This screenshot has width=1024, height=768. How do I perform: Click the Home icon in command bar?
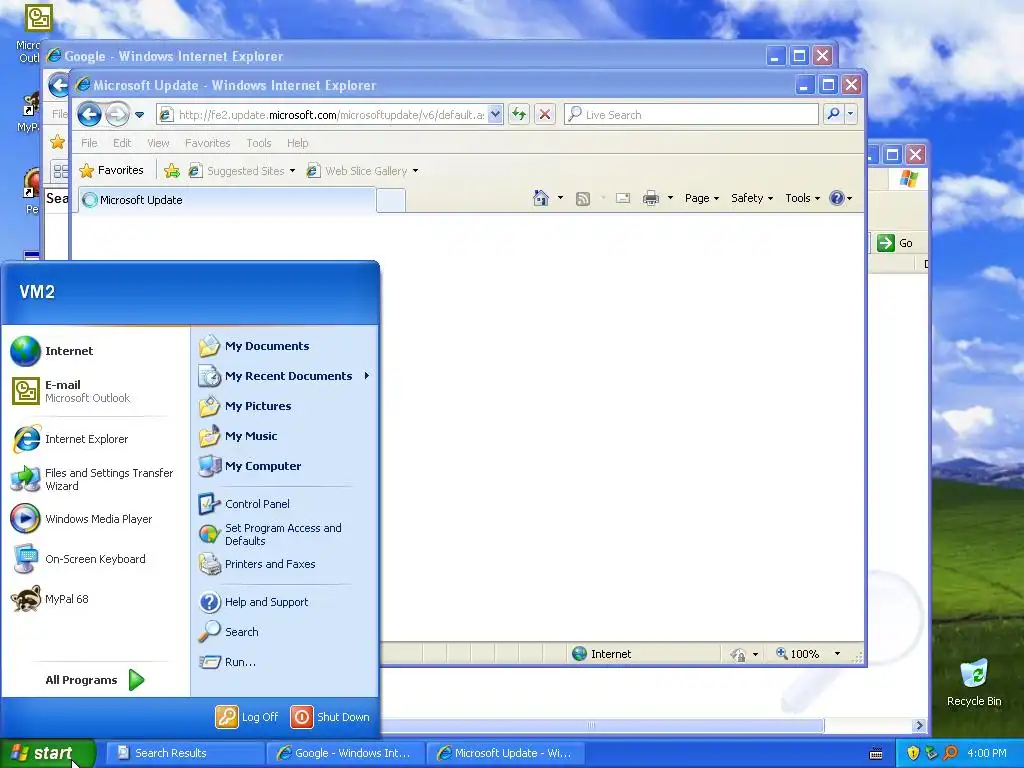[541, 198]
